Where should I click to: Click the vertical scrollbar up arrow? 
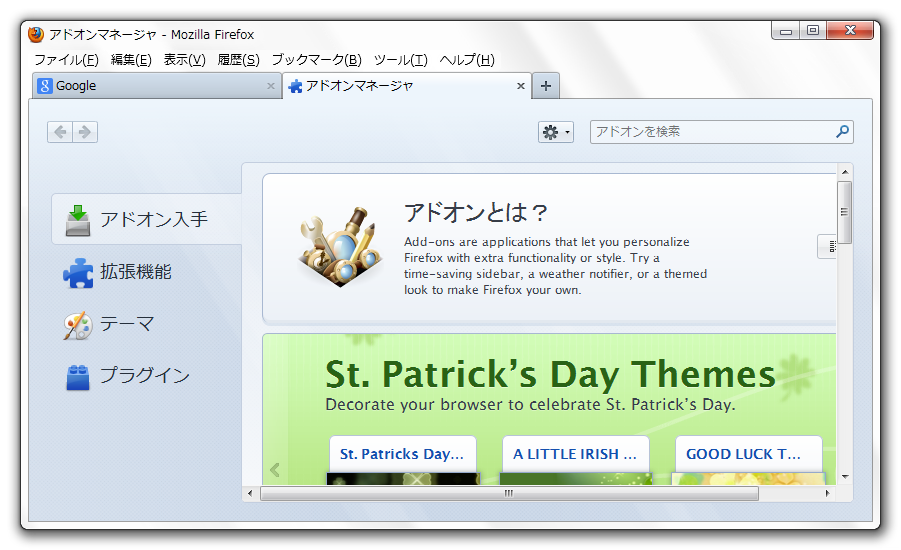[x=845, y=172]
